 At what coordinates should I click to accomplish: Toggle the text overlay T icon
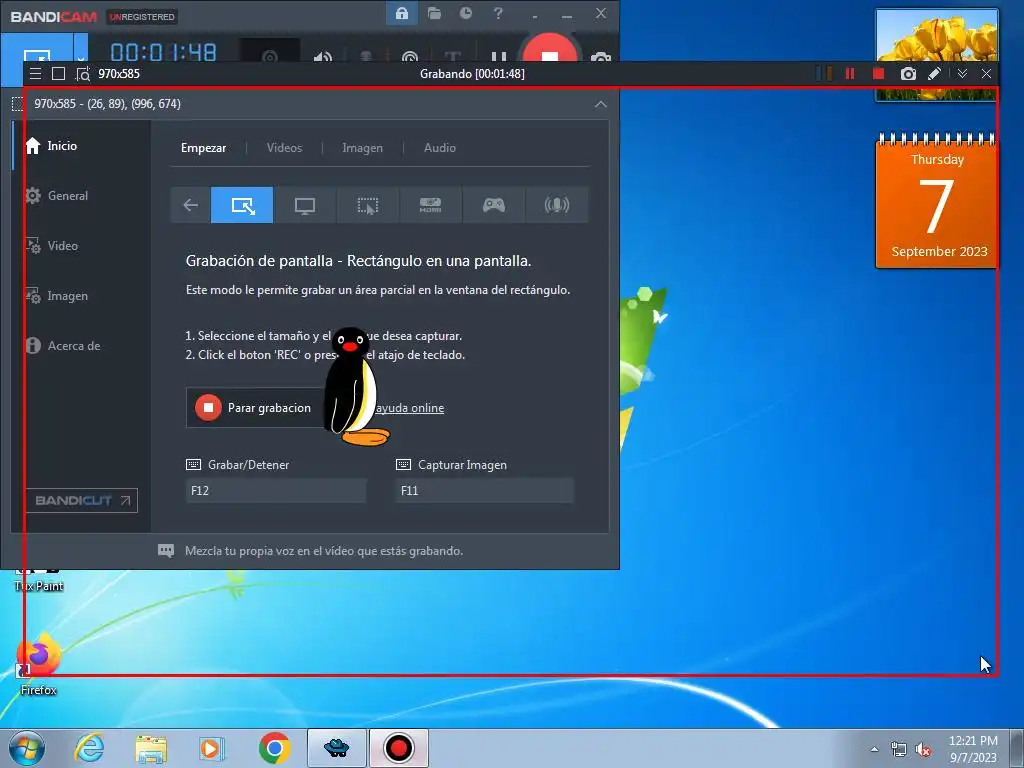click(x=452, y=57)
